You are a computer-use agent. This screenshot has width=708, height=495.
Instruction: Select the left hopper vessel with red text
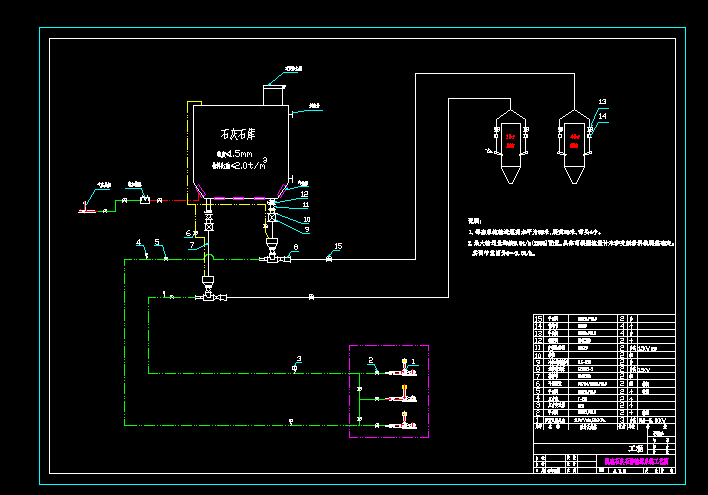click(x=511, y=147)
